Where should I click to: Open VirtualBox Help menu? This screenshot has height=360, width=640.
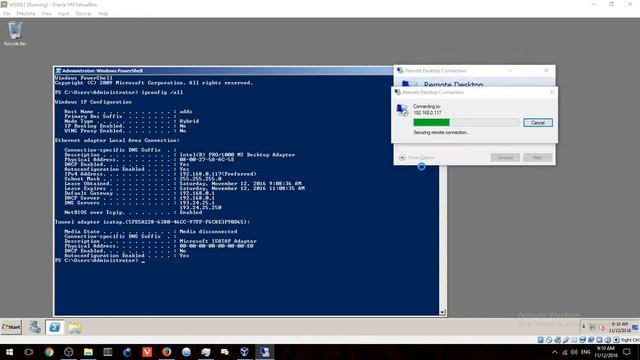pos(102,13)
